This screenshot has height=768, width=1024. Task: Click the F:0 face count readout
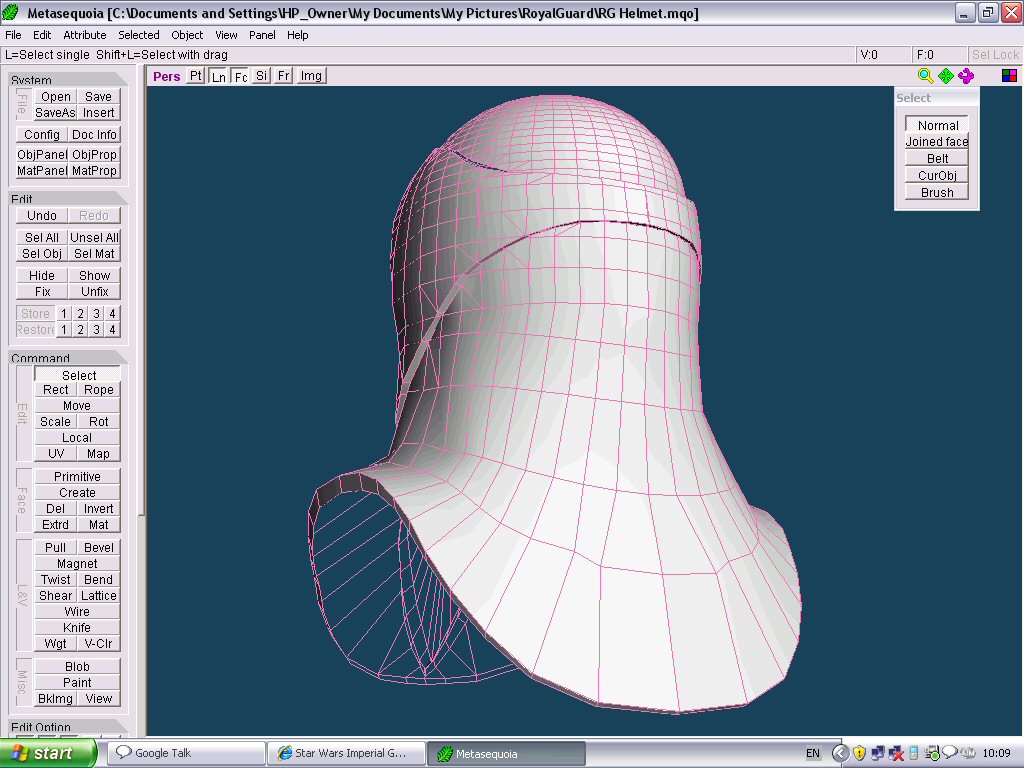click(x=938, y=55)
